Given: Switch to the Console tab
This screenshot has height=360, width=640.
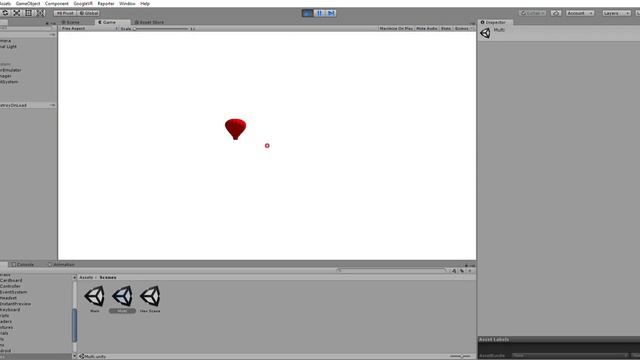Looking at the screenshot, I should tap(22, 264).
